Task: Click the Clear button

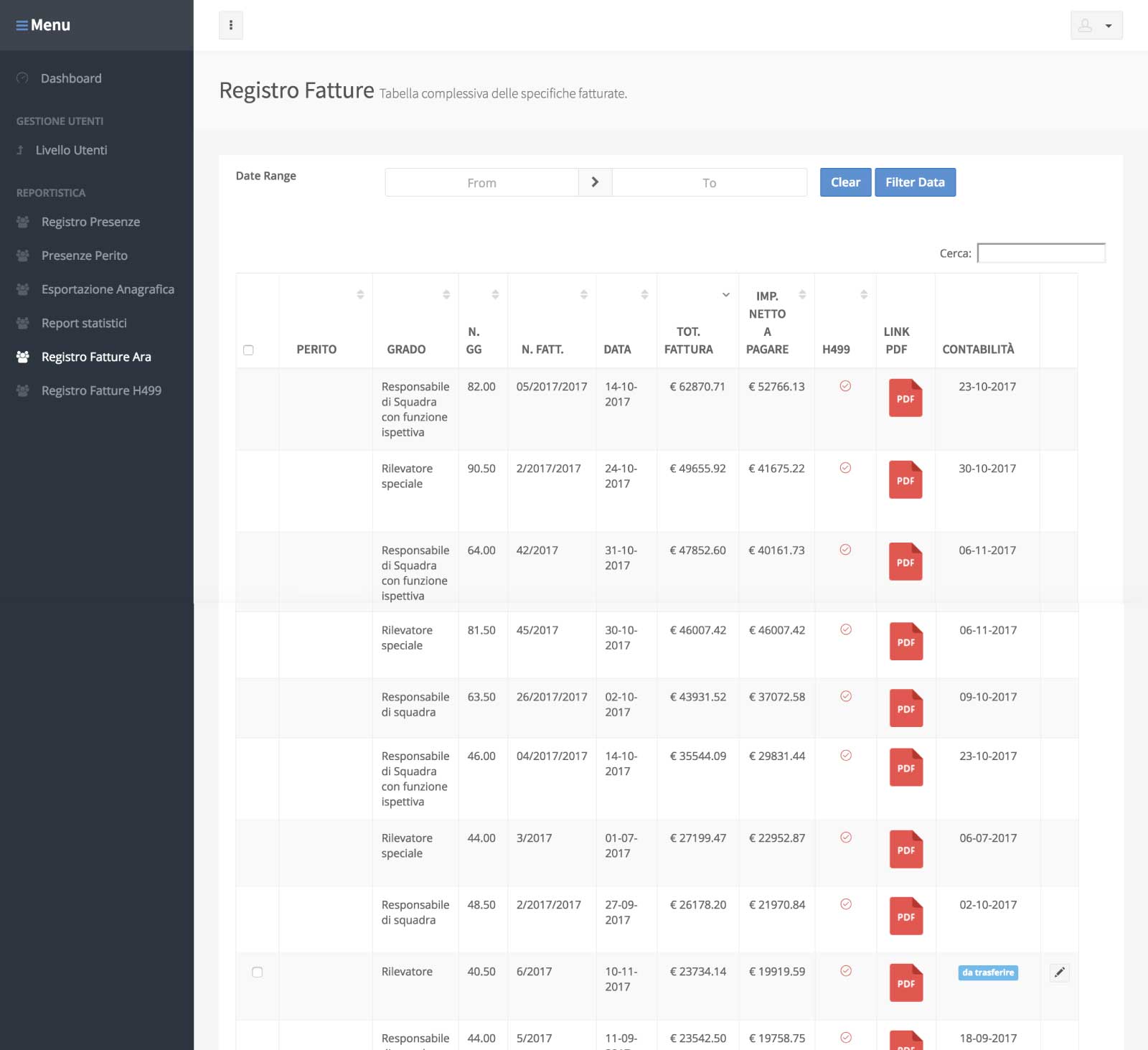Action: pos(845,182)
